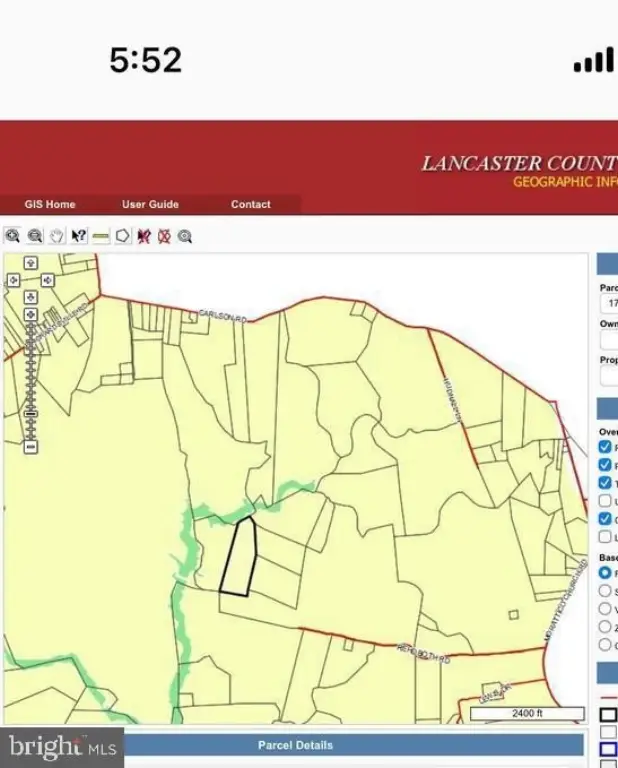Viewport: 618px width, 768px height.
Task: Click the zoom level slider handle
Action: pyautogui.click(x=30, y=412)
